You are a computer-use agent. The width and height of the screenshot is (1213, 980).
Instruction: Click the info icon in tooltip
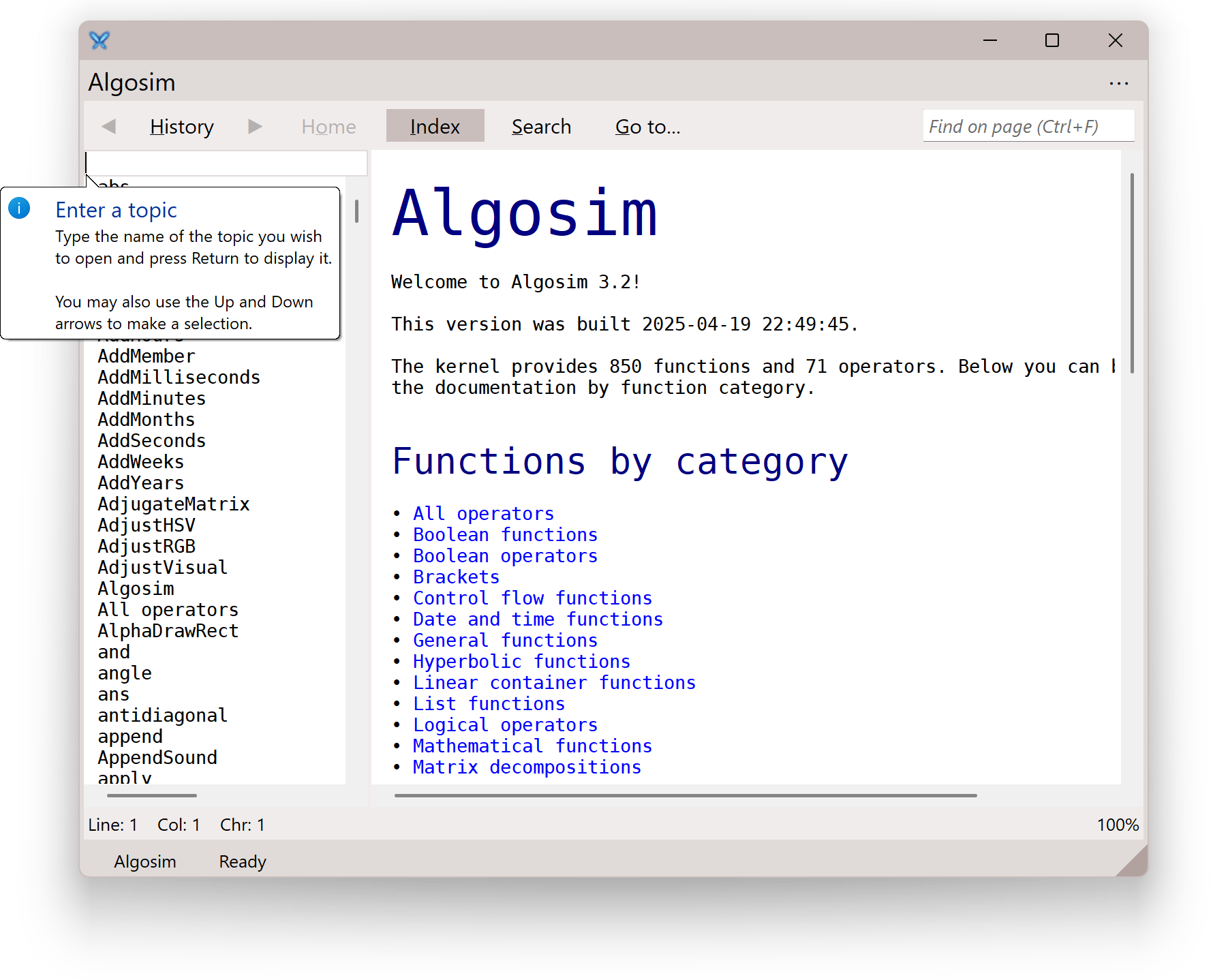coord(19,208)
